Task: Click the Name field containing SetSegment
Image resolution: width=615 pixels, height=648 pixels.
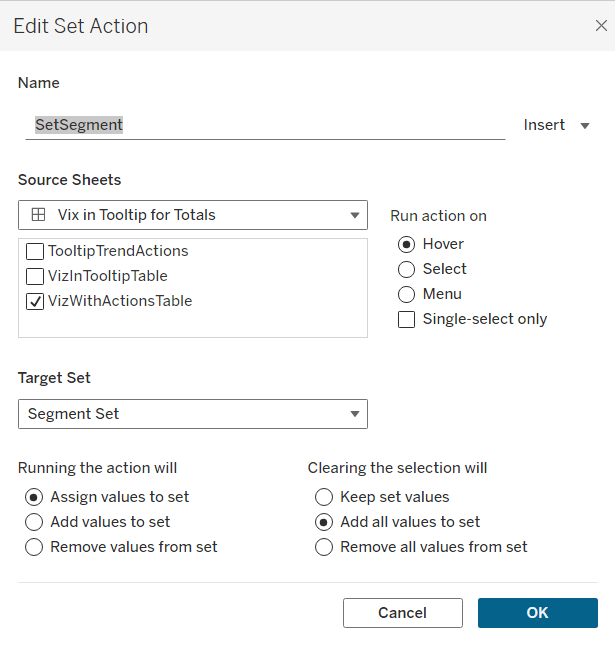Action: pos(265,125)
